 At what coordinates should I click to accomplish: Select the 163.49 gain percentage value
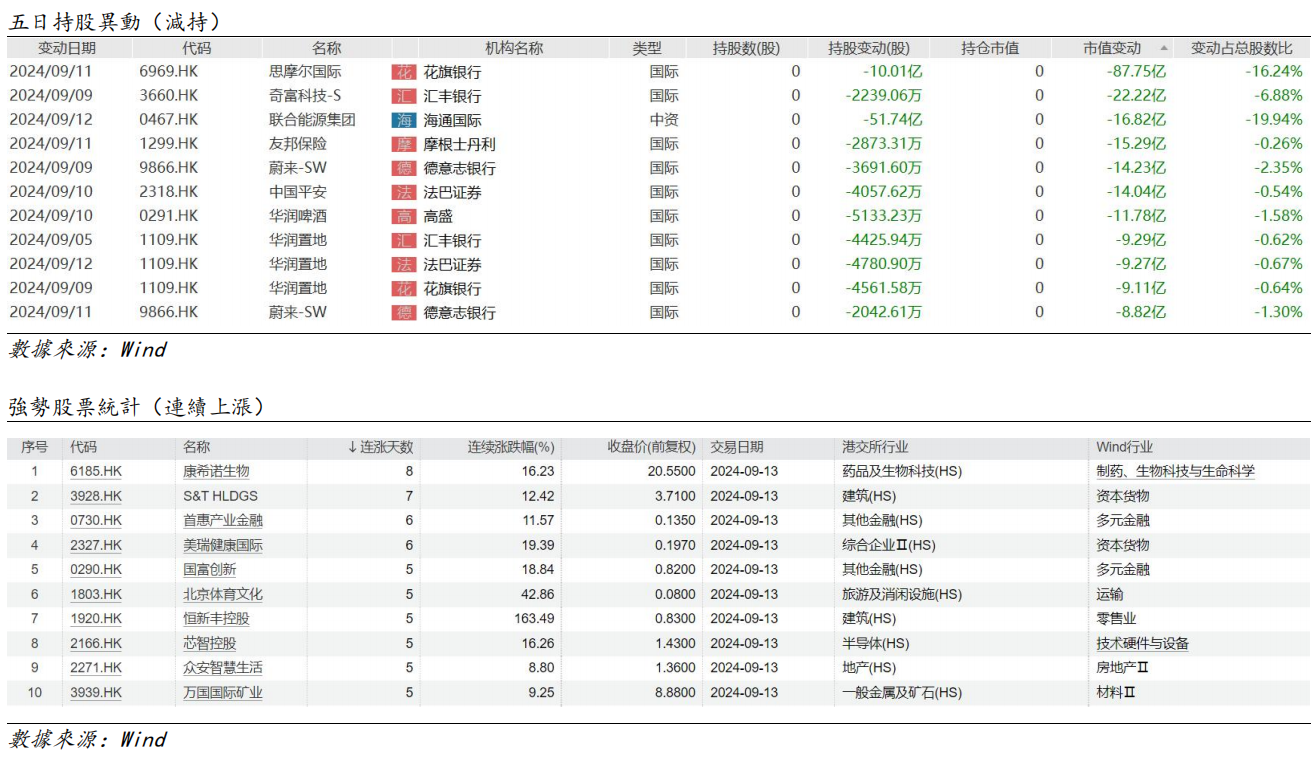(x=534, y=618)
